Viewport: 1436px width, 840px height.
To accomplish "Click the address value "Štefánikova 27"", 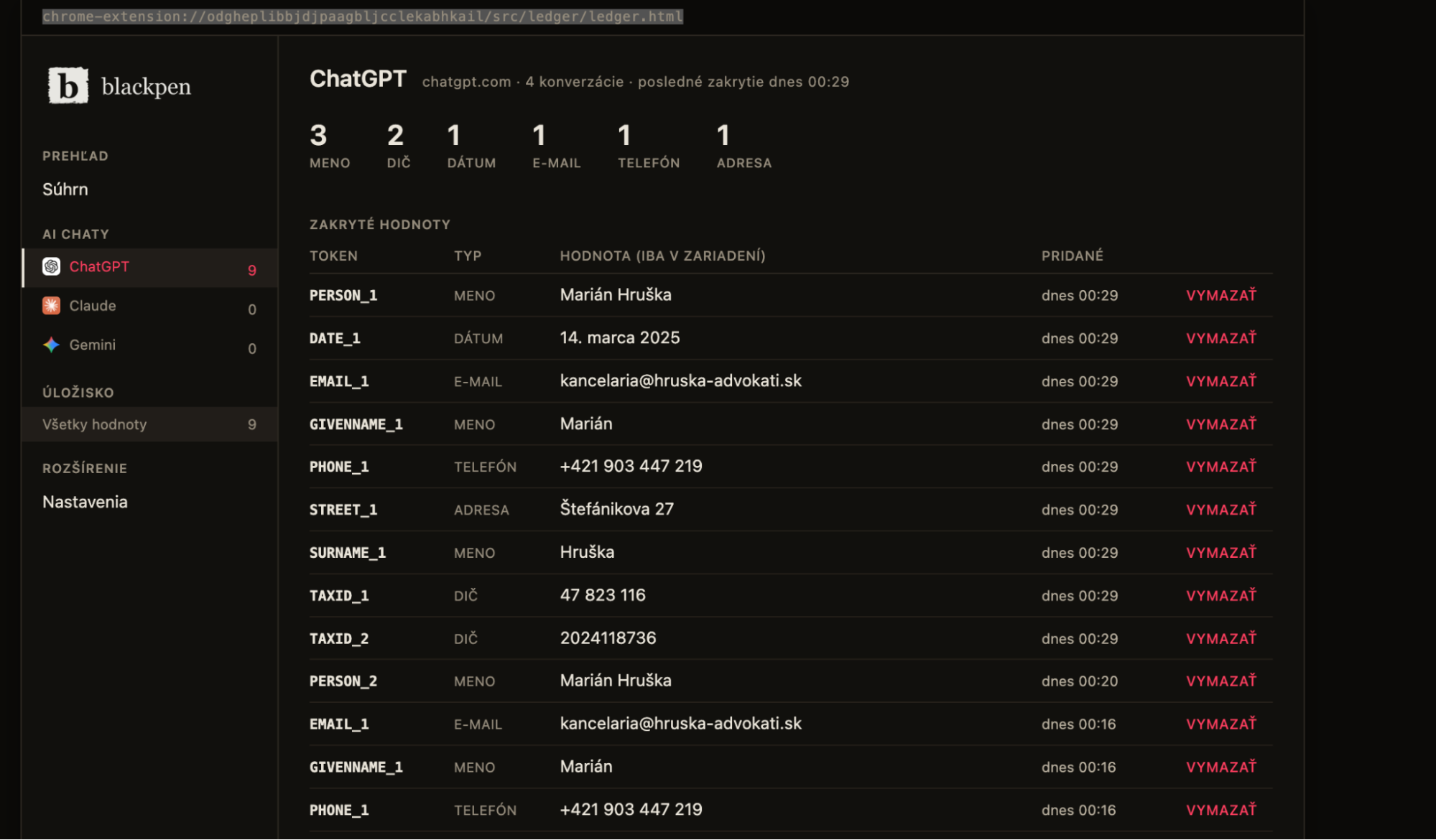I will coord(617,510).
